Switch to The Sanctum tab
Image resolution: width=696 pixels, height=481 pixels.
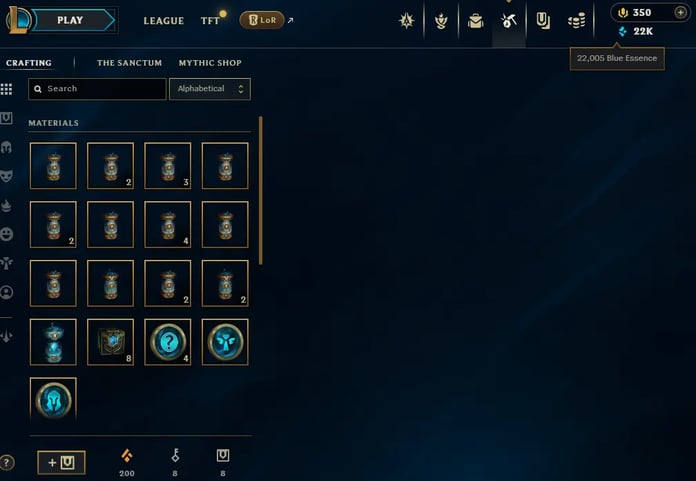pos(129,63)
